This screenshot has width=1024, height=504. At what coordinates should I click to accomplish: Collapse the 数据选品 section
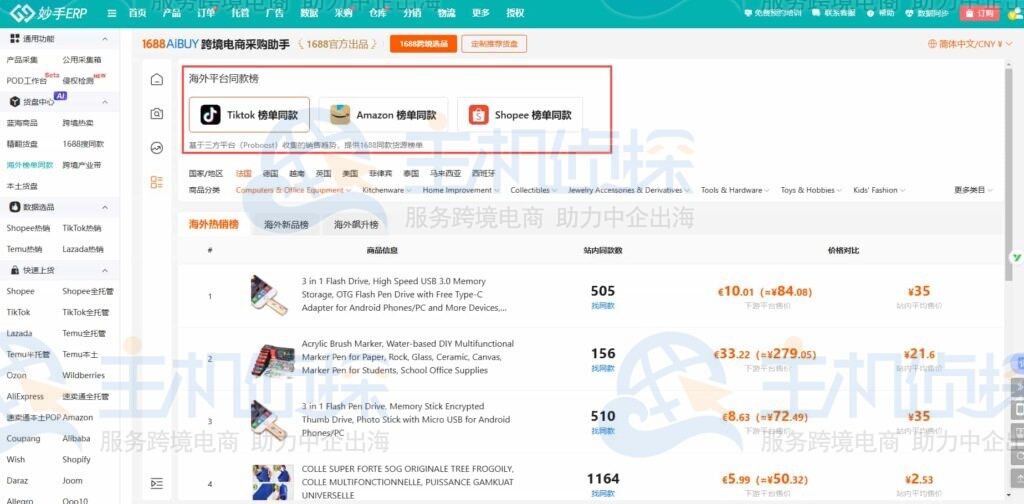105,207
